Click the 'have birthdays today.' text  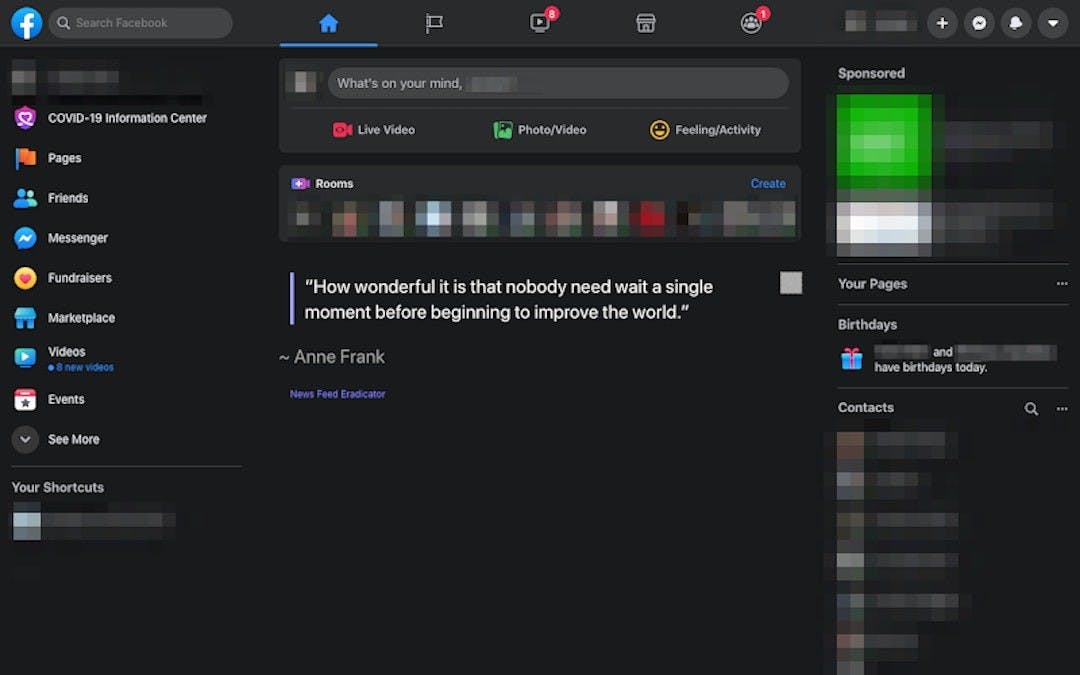click(931, 367)
